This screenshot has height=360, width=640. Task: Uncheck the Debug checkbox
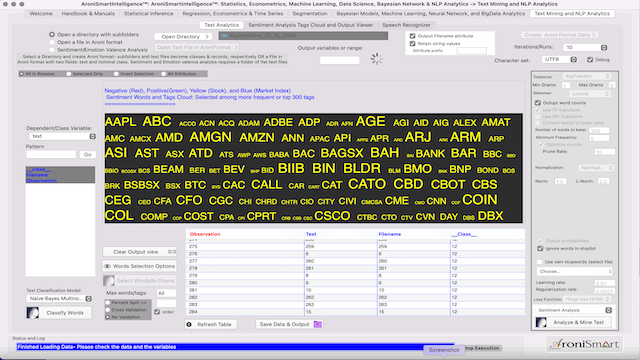(x=590, y=60)
